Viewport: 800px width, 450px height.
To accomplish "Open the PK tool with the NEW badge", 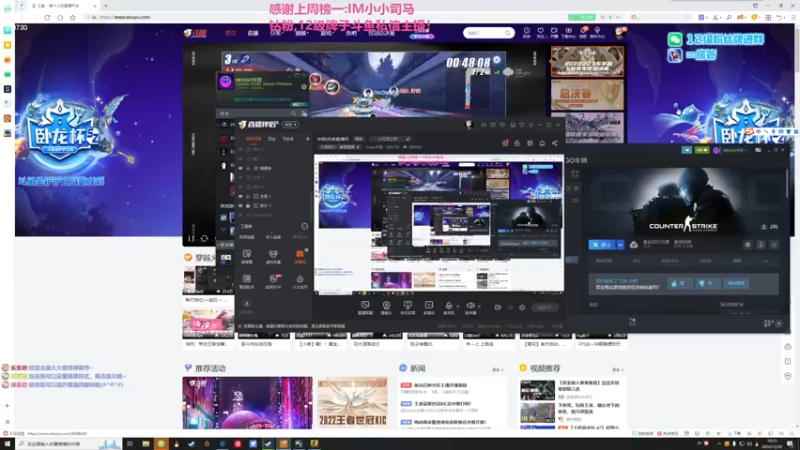I will click(273, 280).
